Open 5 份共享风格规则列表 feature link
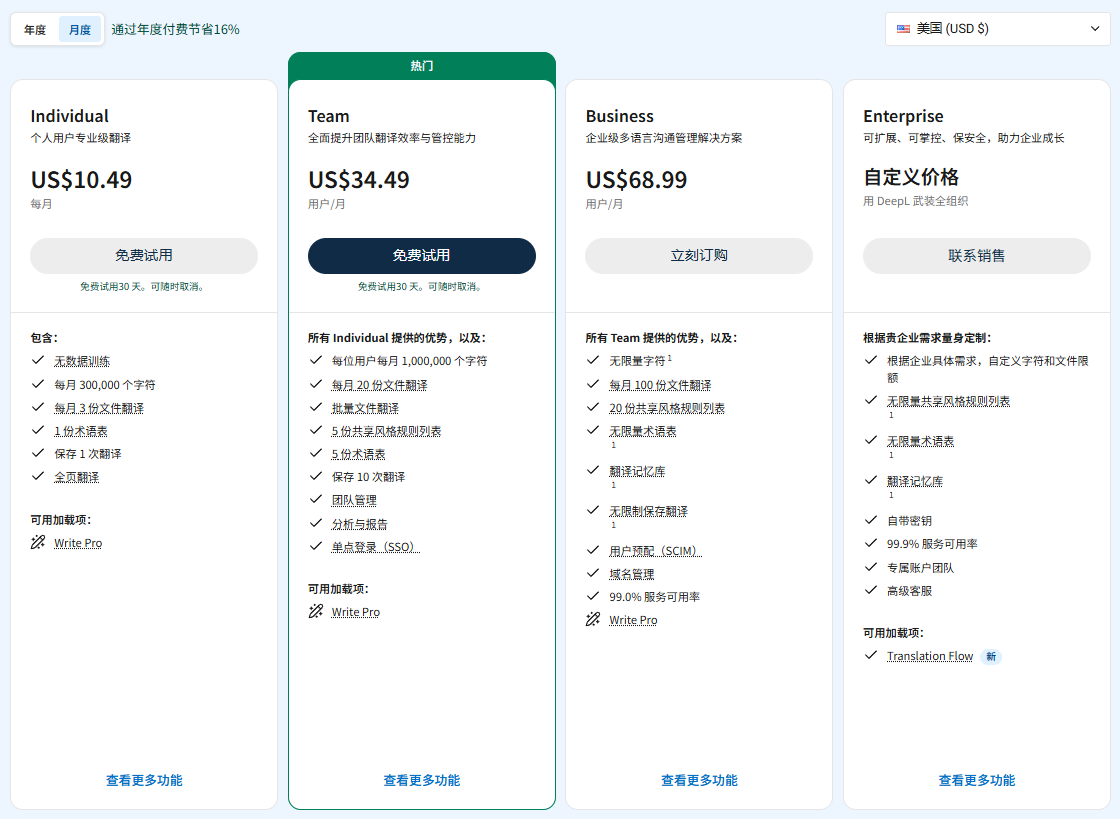The image size is (1120, 819). 386,431
